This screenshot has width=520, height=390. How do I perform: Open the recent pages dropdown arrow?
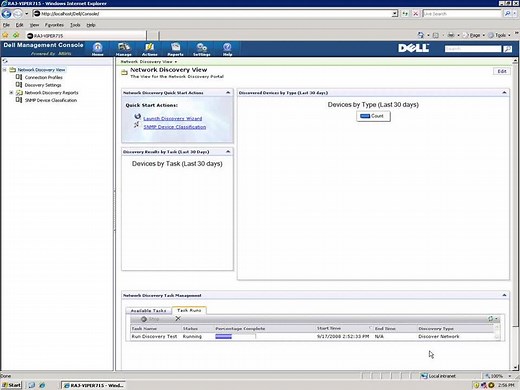(x=27, y=14)
